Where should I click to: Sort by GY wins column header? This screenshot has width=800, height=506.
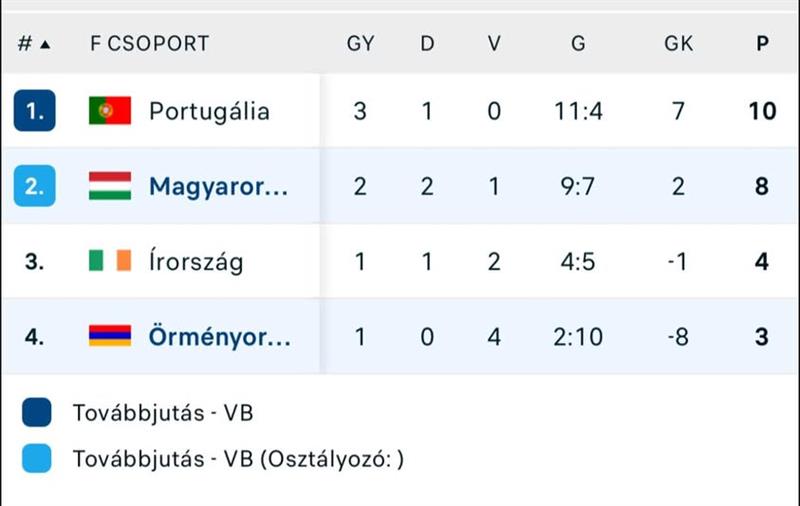point(360,44)
